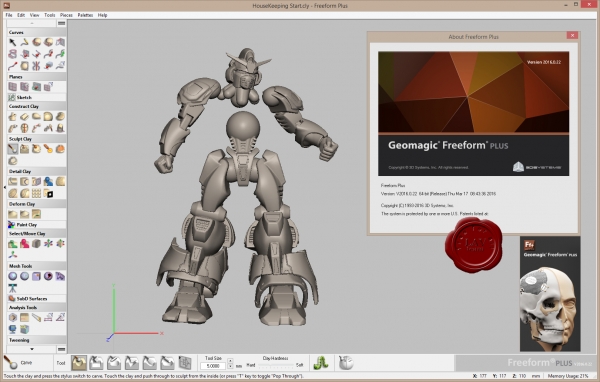Pick the gray cube icon in Select/Move Clay
The image size is (600, 382).
tap(36, 243)
